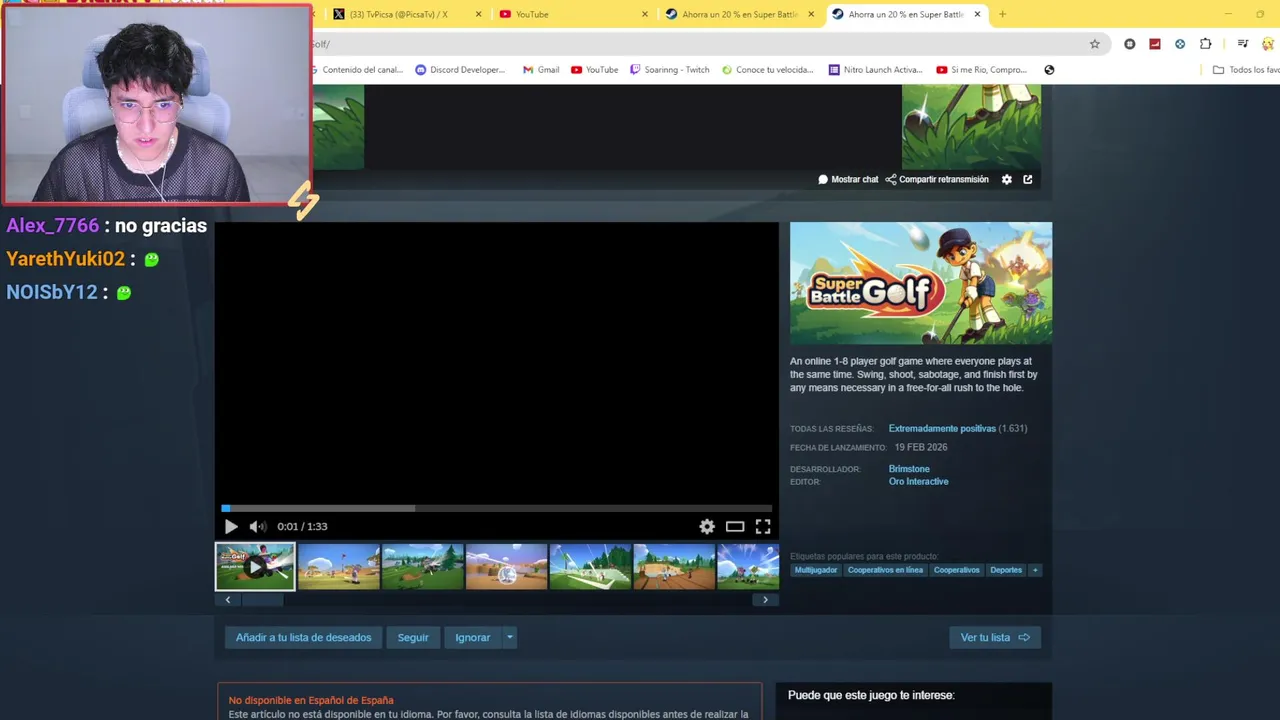Image resolution: width=1280 pixels, height=720 pixels.
Task: Open Extremadamente positivas reviews link
Action: (x=942, y=428)
